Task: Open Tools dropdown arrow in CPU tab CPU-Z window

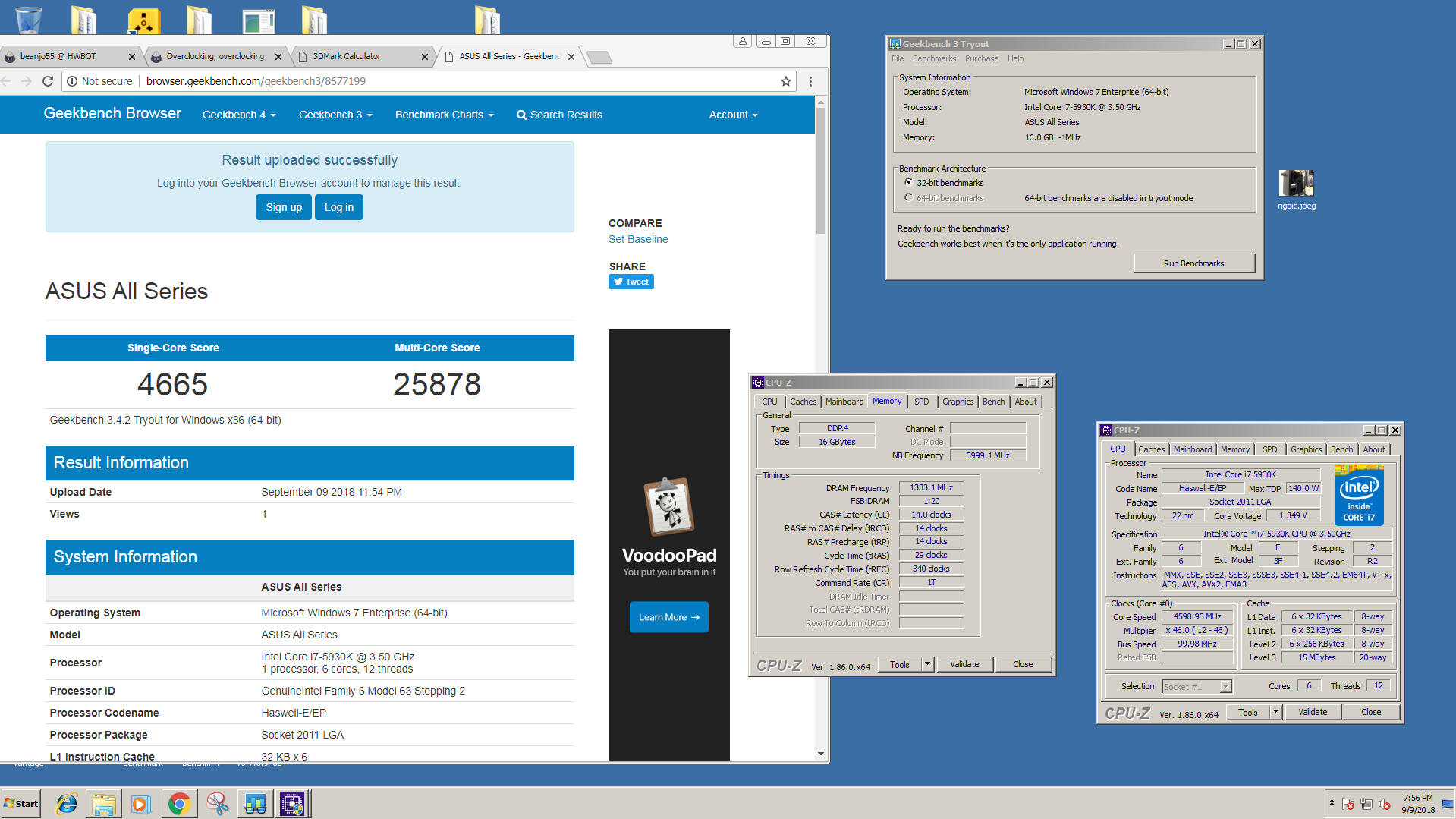Action: tap(1275, 712)
